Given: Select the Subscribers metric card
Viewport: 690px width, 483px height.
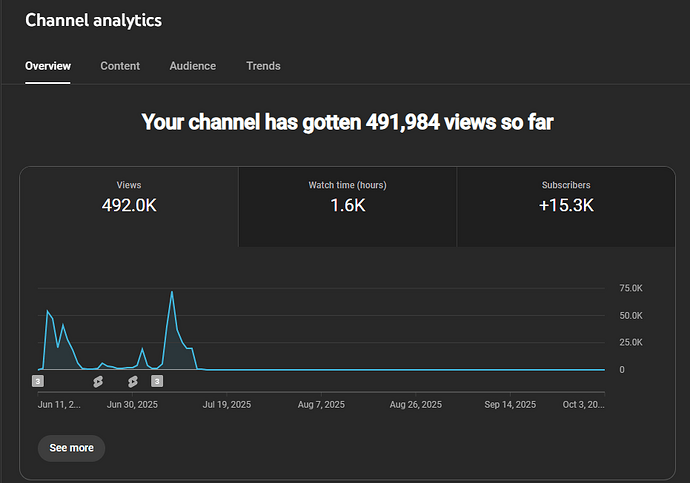Looking at the screenshot, I should (566, 197).
